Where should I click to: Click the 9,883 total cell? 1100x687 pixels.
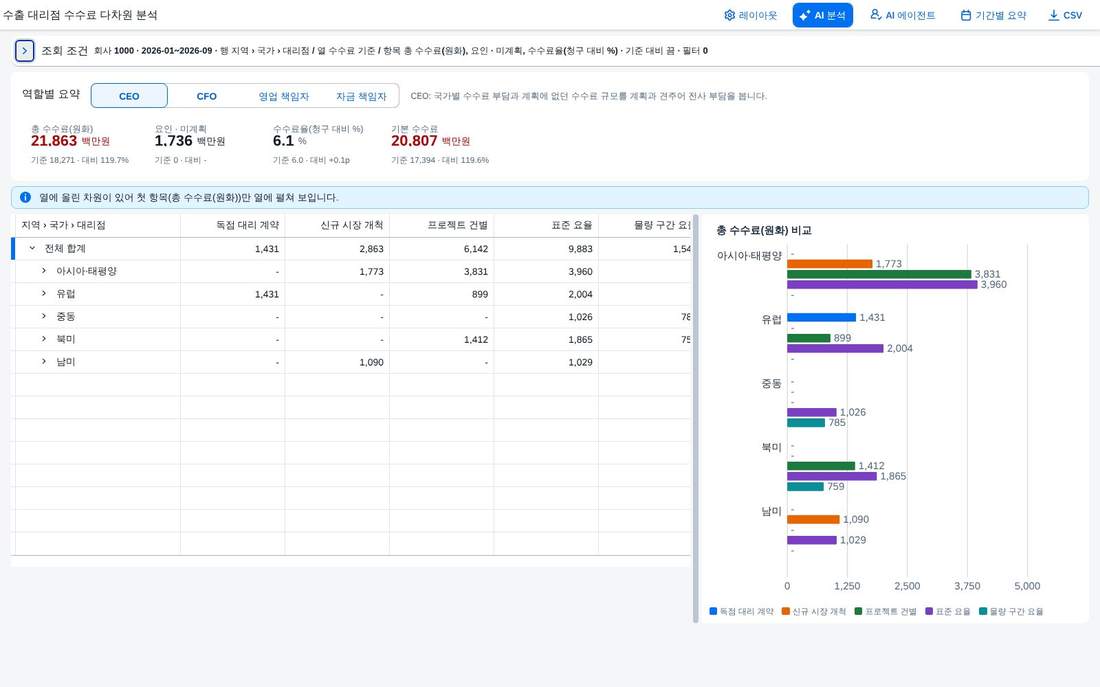(546, 248)
